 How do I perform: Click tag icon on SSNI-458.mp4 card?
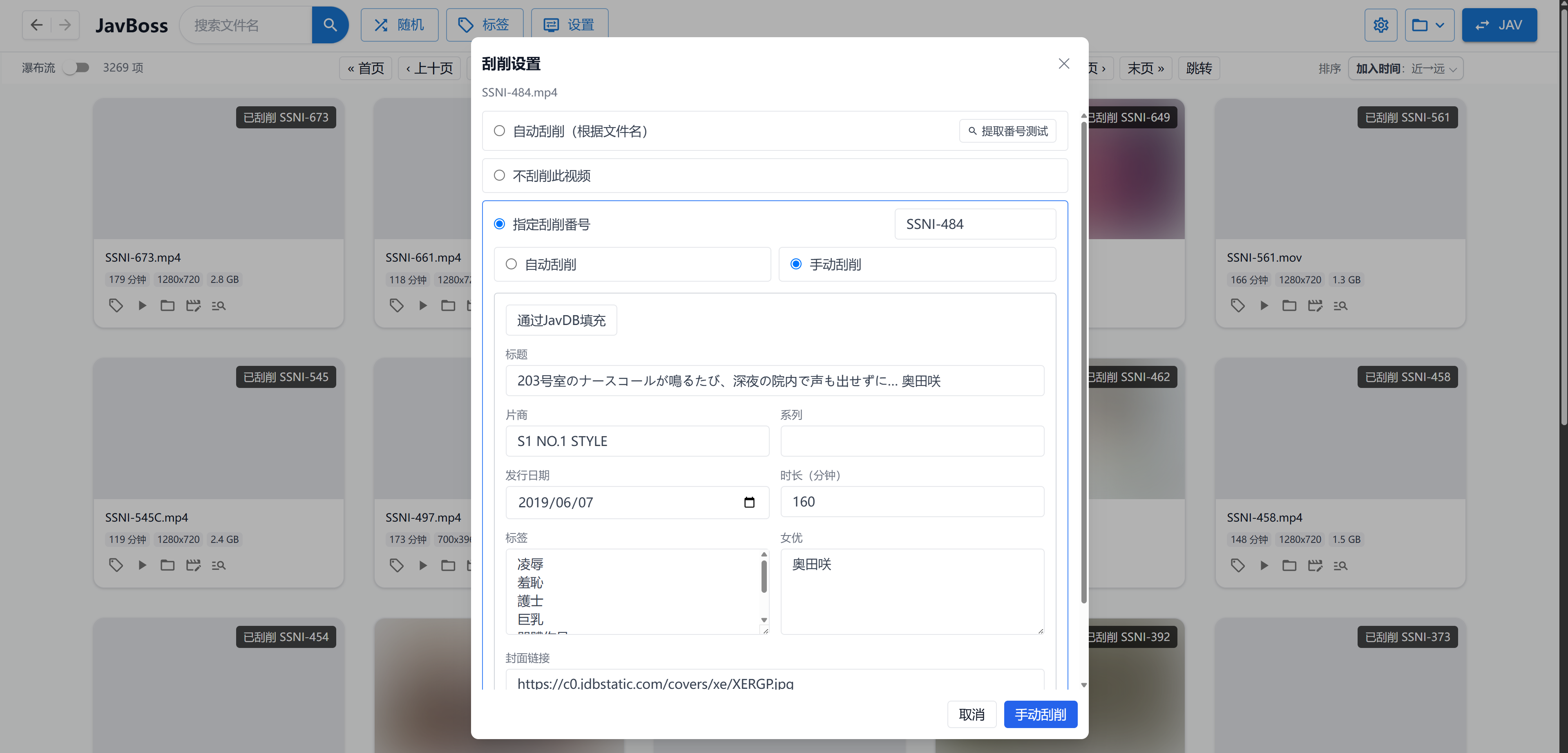(x=1237, y=565)
